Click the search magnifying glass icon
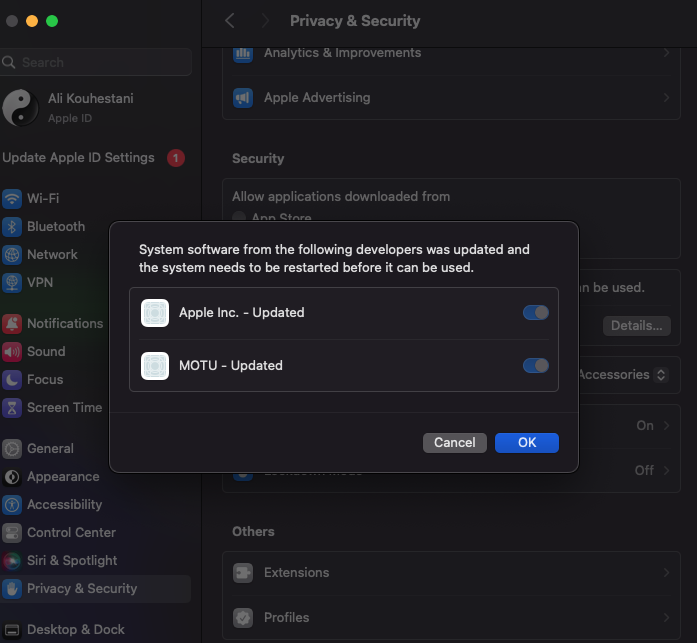Viewport: 697px width, 643px height. click(9, 62)
